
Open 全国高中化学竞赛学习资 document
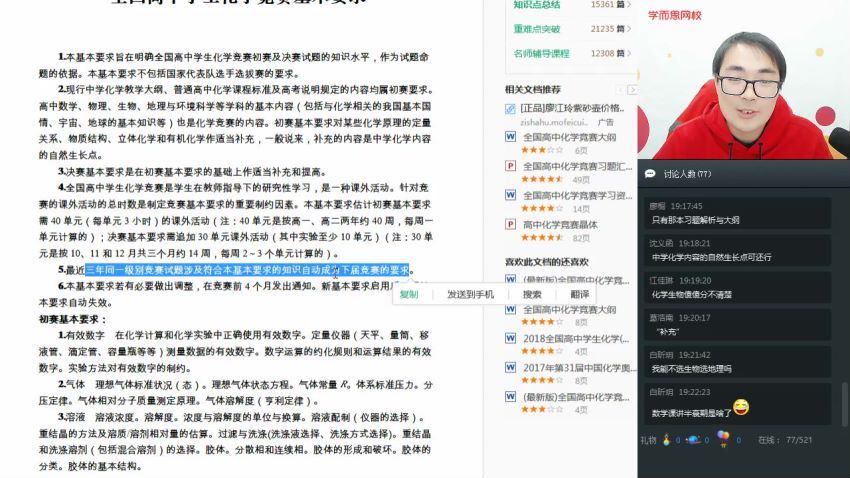[x=577, y=196]
